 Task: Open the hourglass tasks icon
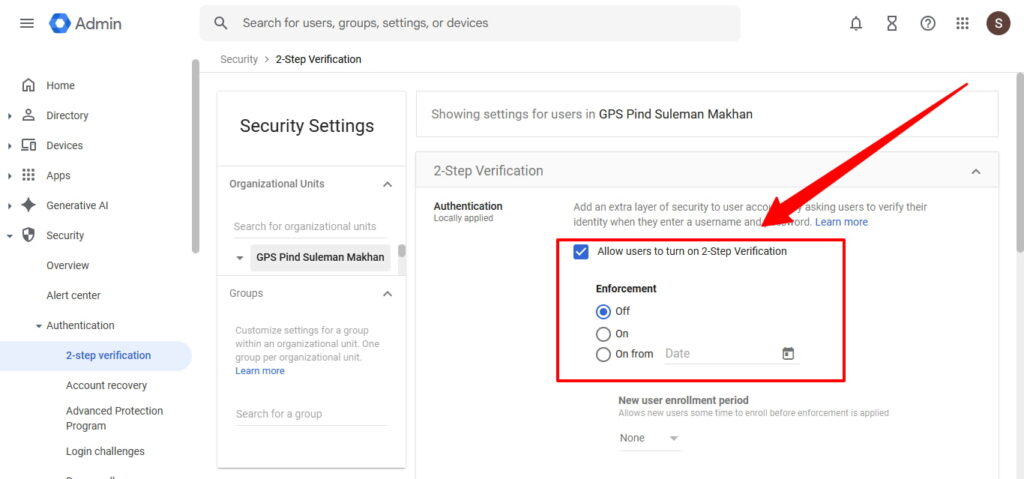[x=892, y=23]
